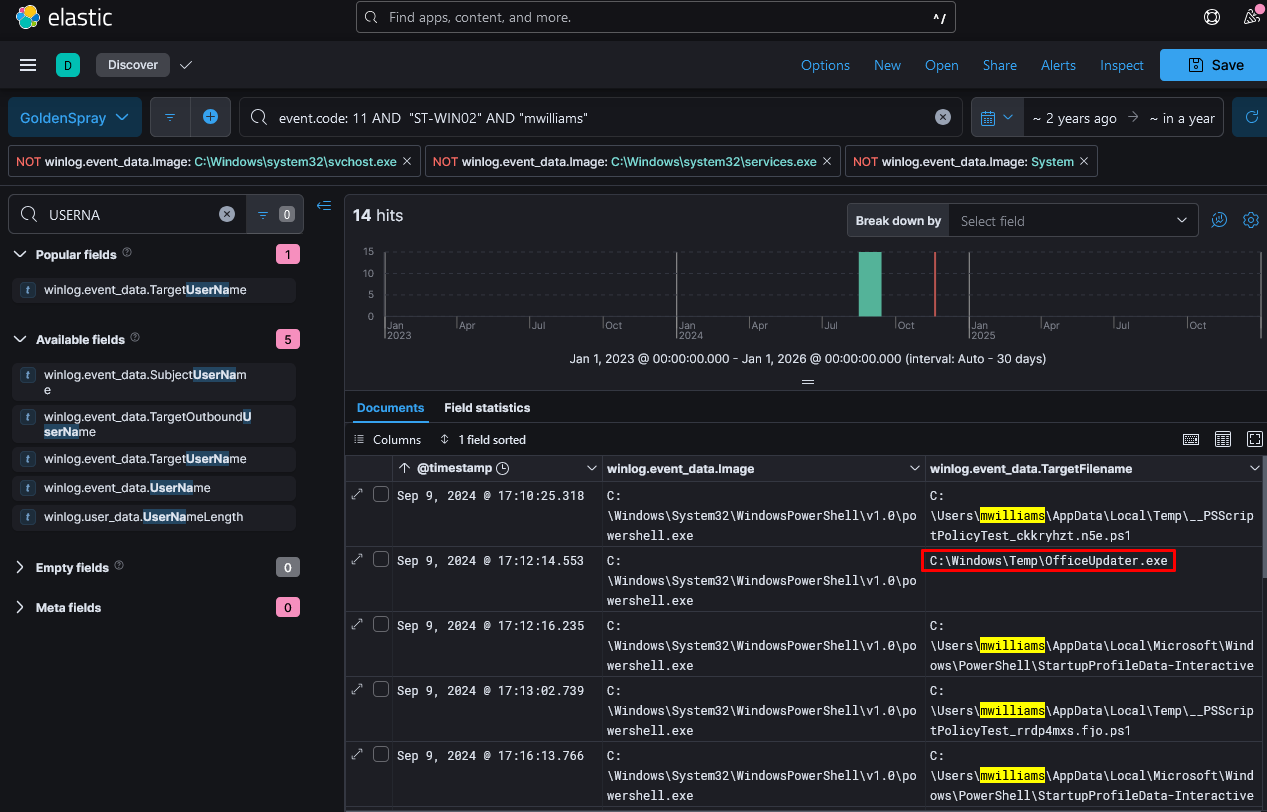Image resolution: width=1267 pixels, height=812 pixels.
Task: Click the Elastic logo
Action: click(x=64, y=17)
